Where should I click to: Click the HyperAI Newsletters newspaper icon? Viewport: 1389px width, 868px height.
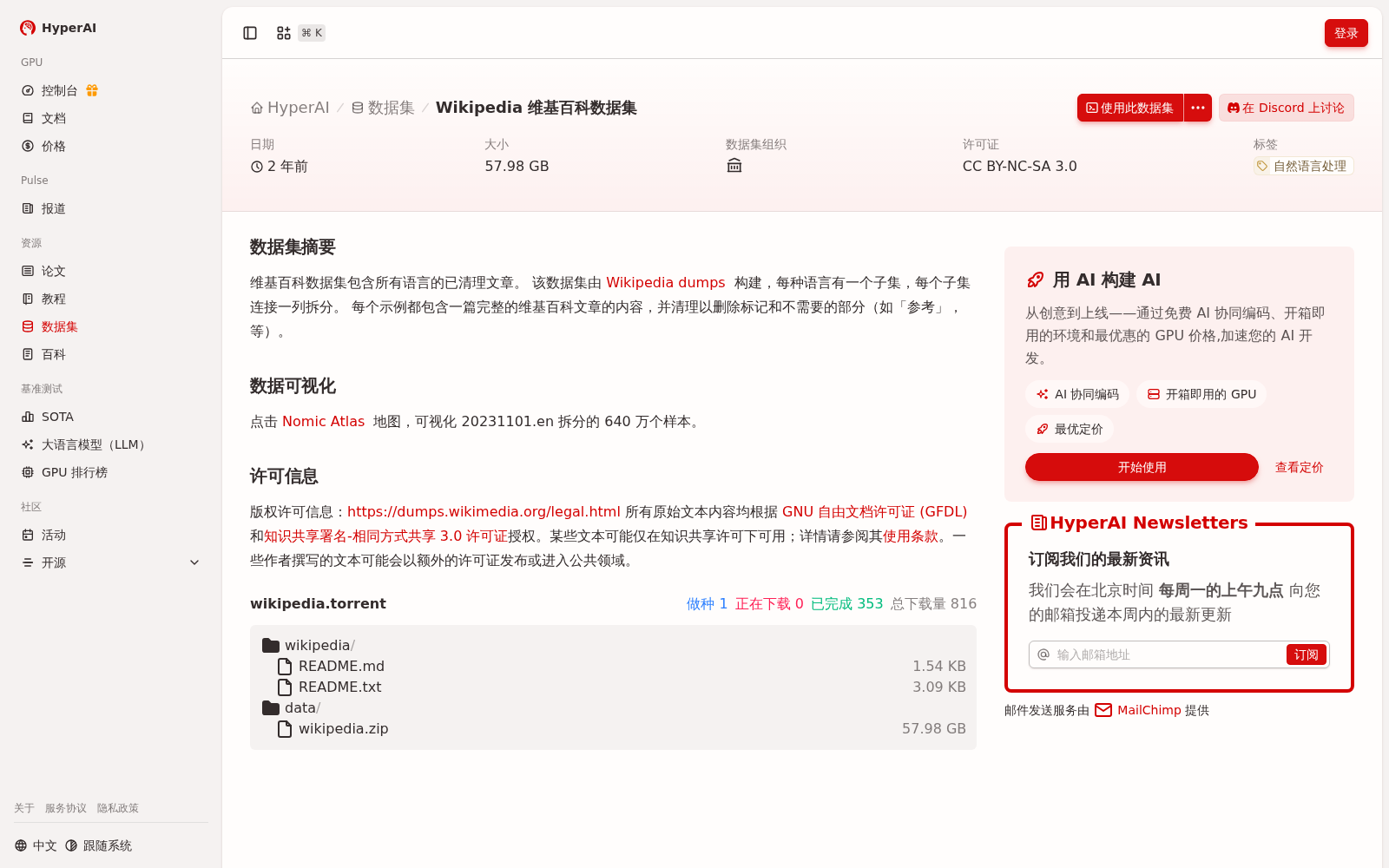[1038, 523]
